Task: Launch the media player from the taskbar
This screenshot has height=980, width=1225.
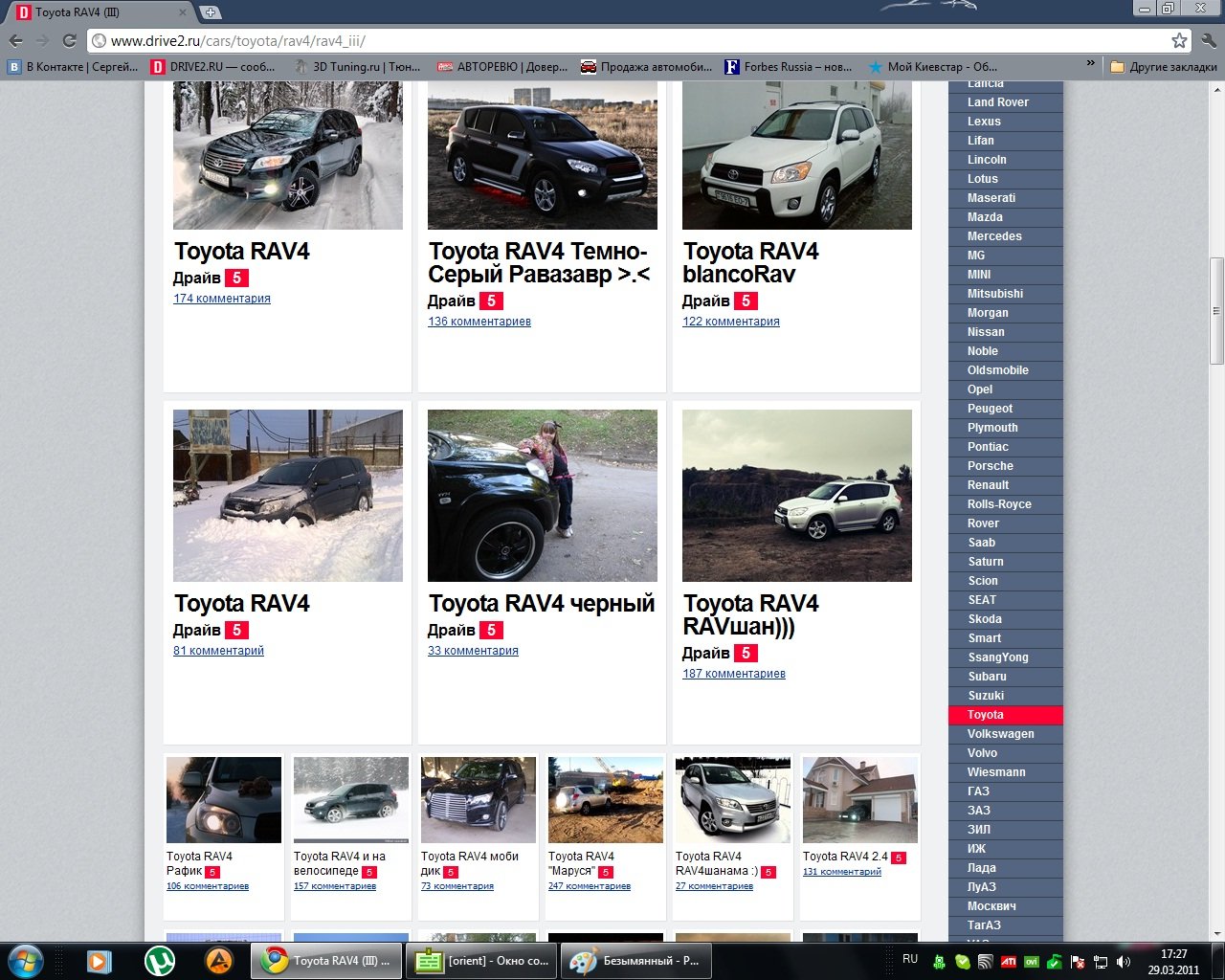Action: coord(99,961)
